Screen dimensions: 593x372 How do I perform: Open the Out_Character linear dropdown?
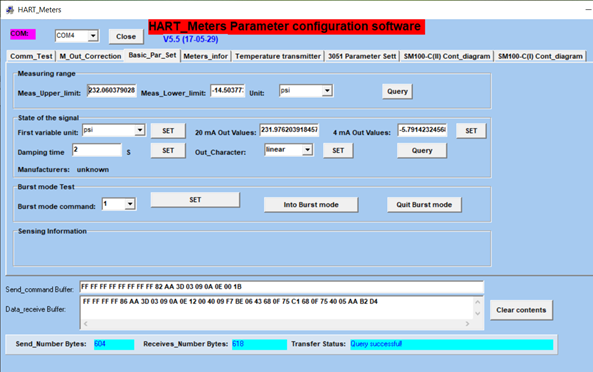click(x=307, y=150)
